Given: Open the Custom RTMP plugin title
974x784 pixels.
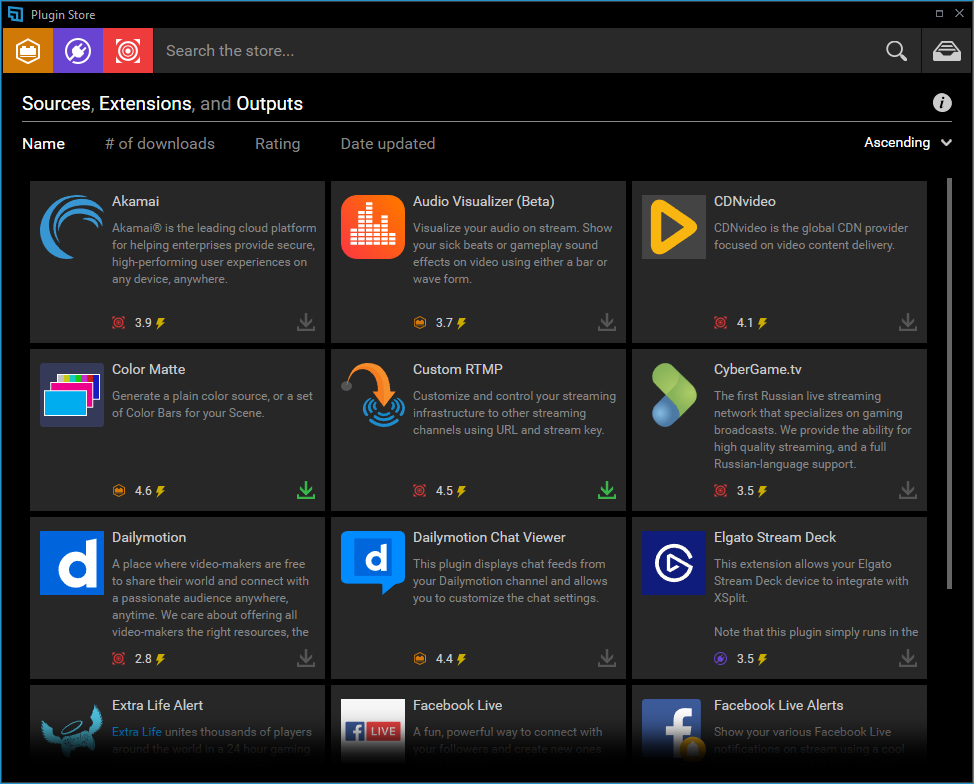Looking at the screenshot, I should 458,369.
